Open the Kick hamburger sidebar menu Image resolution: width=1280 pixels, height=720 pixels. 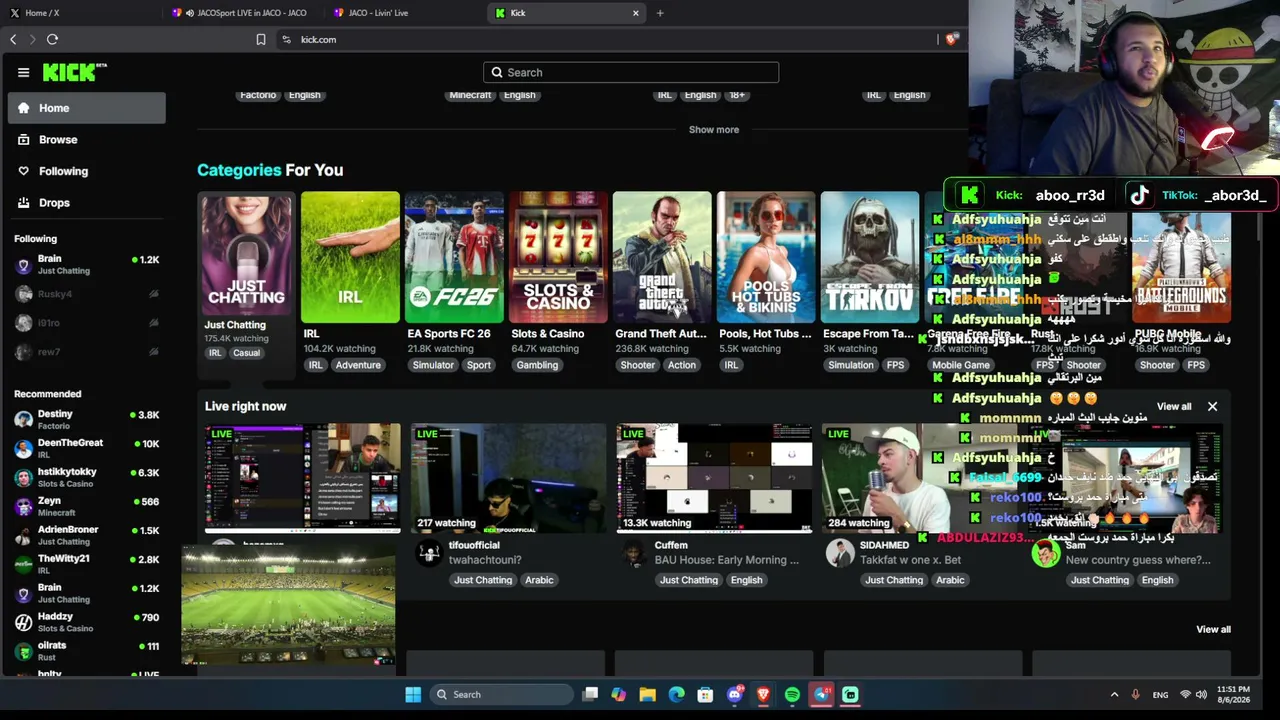23,72
